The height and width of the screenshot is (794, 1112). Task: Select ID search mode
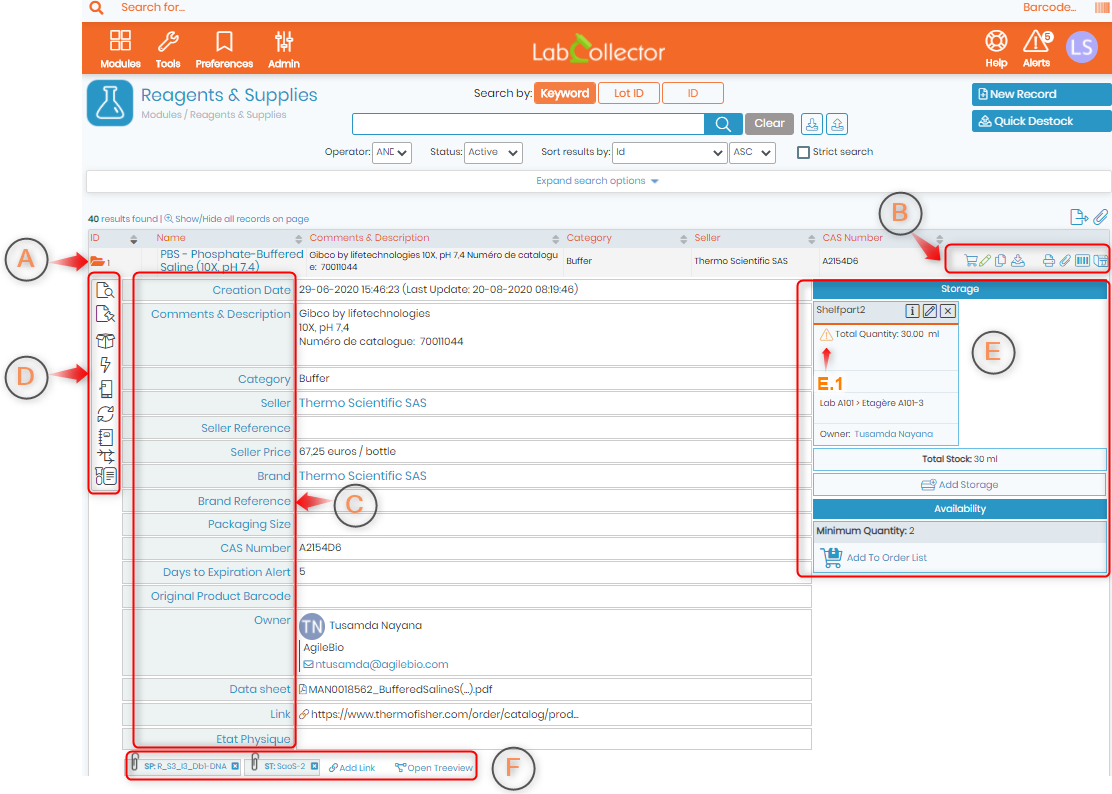click(693, 94)
